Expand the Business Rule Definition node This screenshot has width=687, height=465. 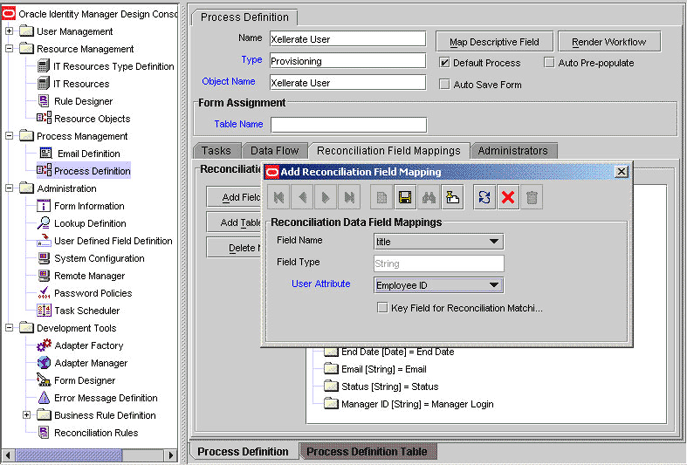click(27, 415)
